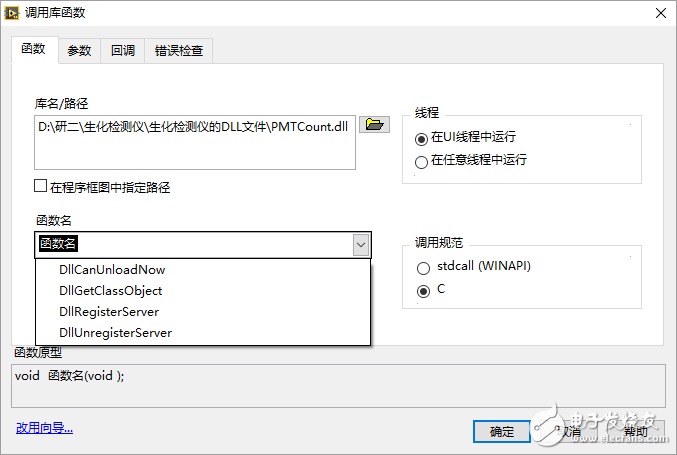Close the 调用库函数 dialog window

[659, 13]
